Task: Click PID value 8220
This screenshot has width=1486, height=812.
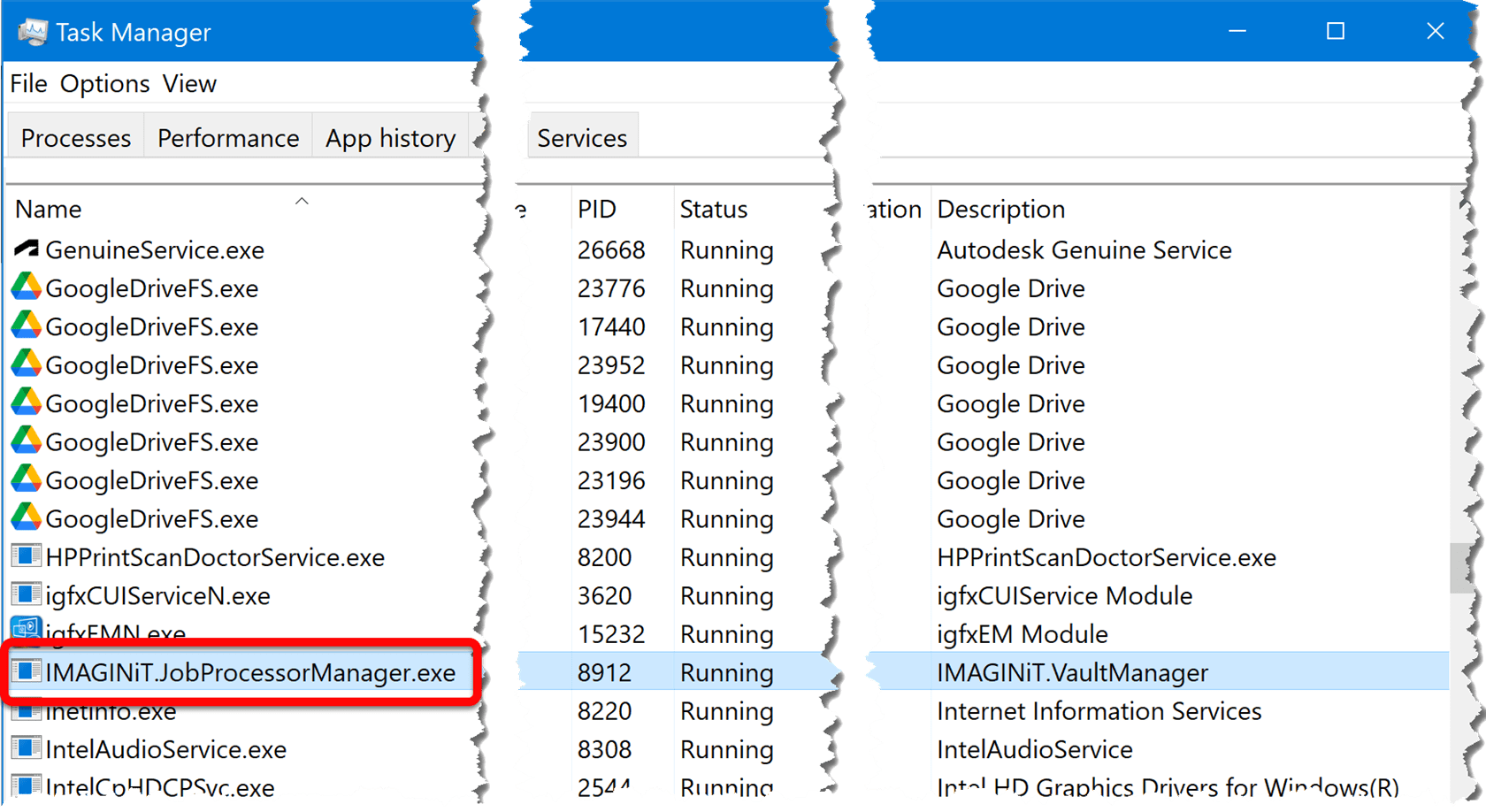Action: pyautogui.click(x=604, y=711)
